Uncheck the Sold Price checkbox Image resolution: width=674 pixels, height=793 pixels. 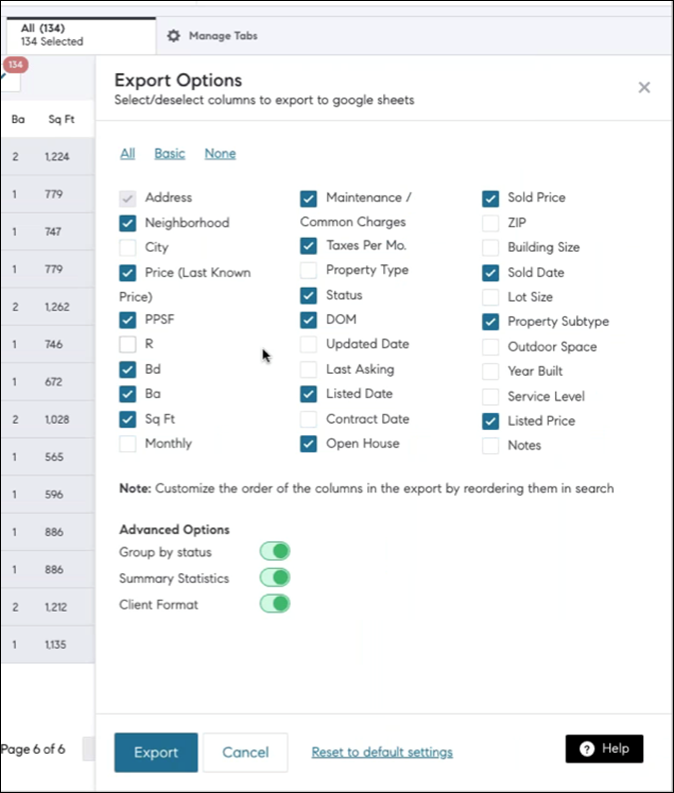[490, 198]
